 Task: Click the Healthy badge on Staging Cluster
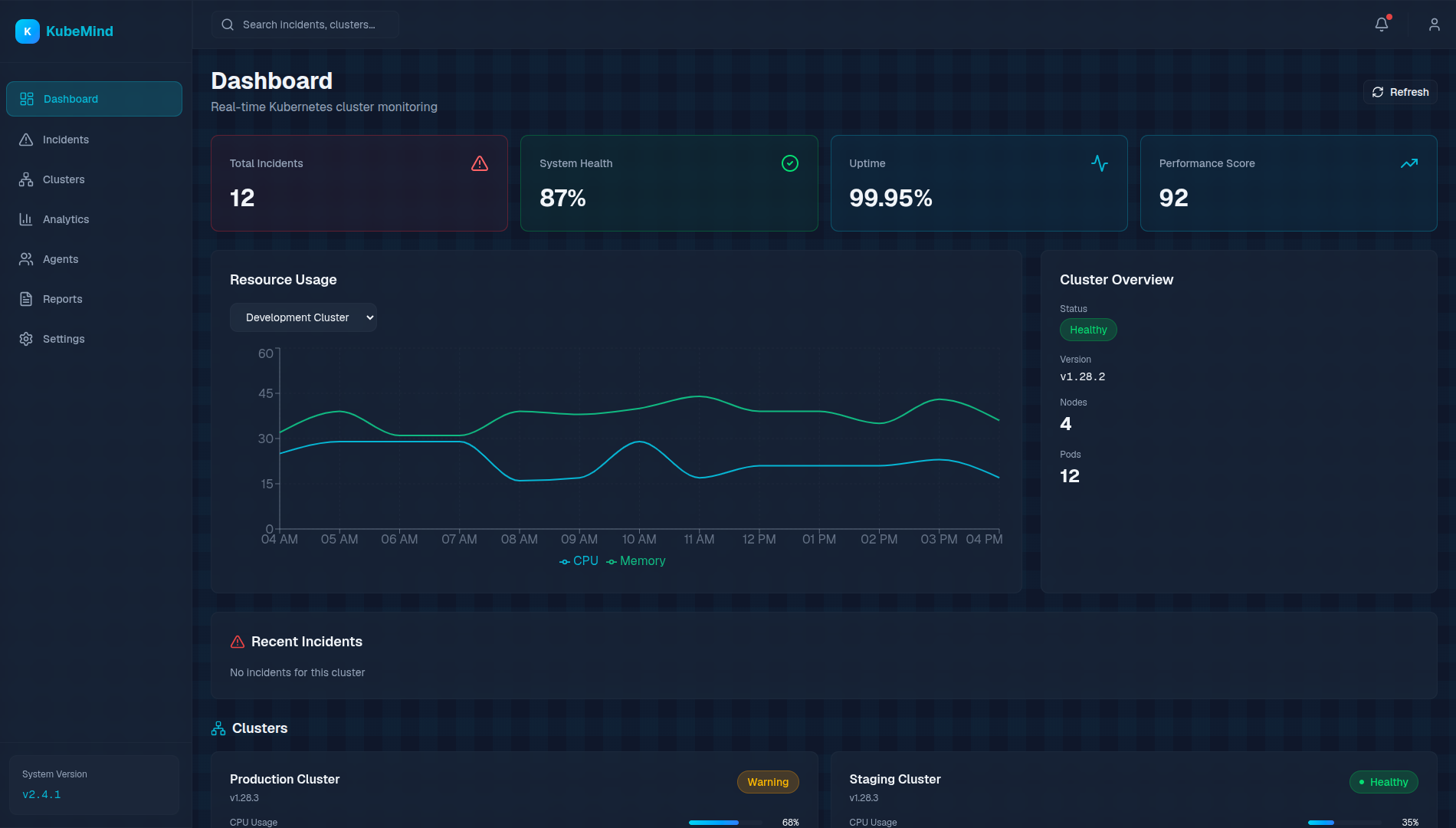[x=1384, y=782]
